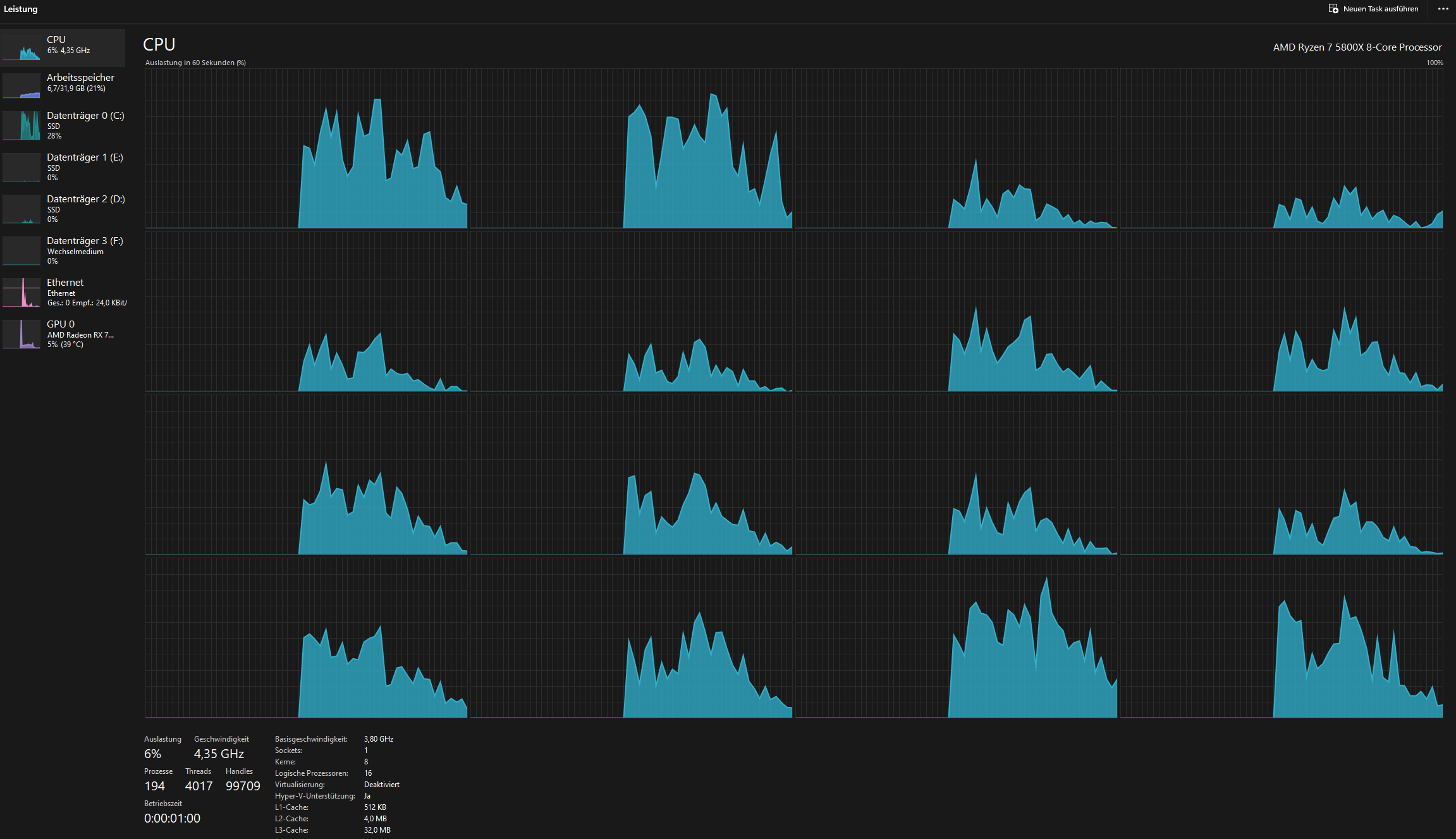
Task: Click the GPU 0 purple graph thumbnail
Action: click(21, 334)
